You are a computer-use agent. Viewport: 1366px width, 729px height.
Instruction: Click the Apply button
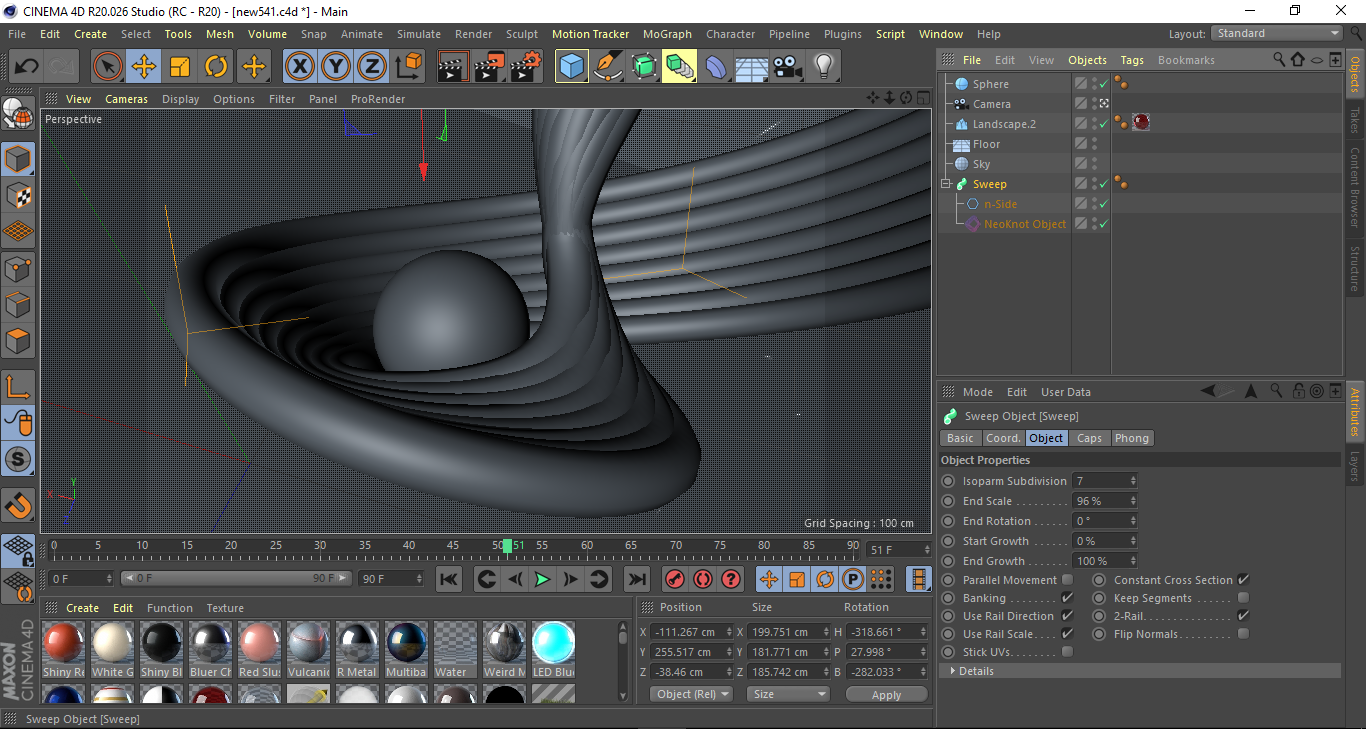[x=886, y=694]
